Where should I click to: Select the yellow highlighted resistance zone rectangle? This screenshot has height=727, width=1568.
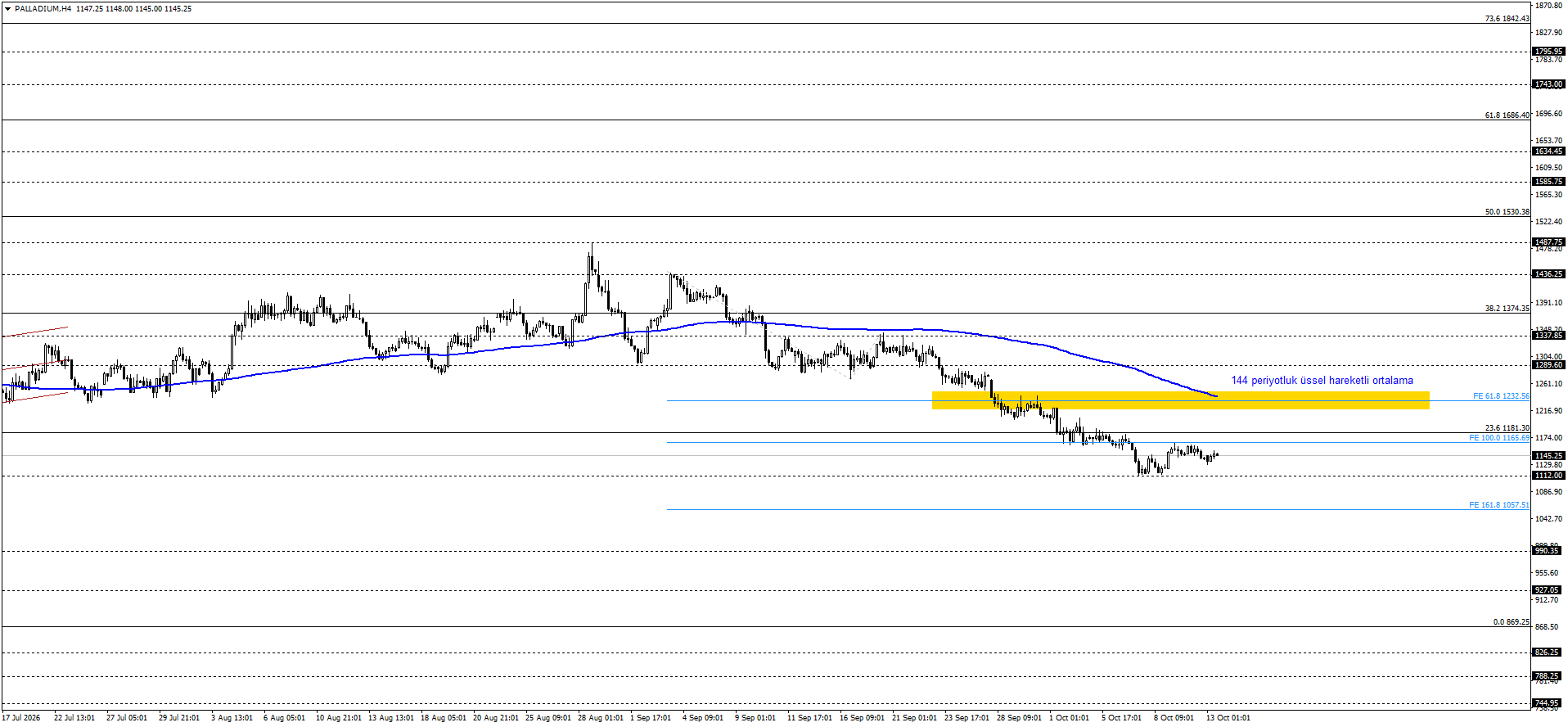point(1181,400)
